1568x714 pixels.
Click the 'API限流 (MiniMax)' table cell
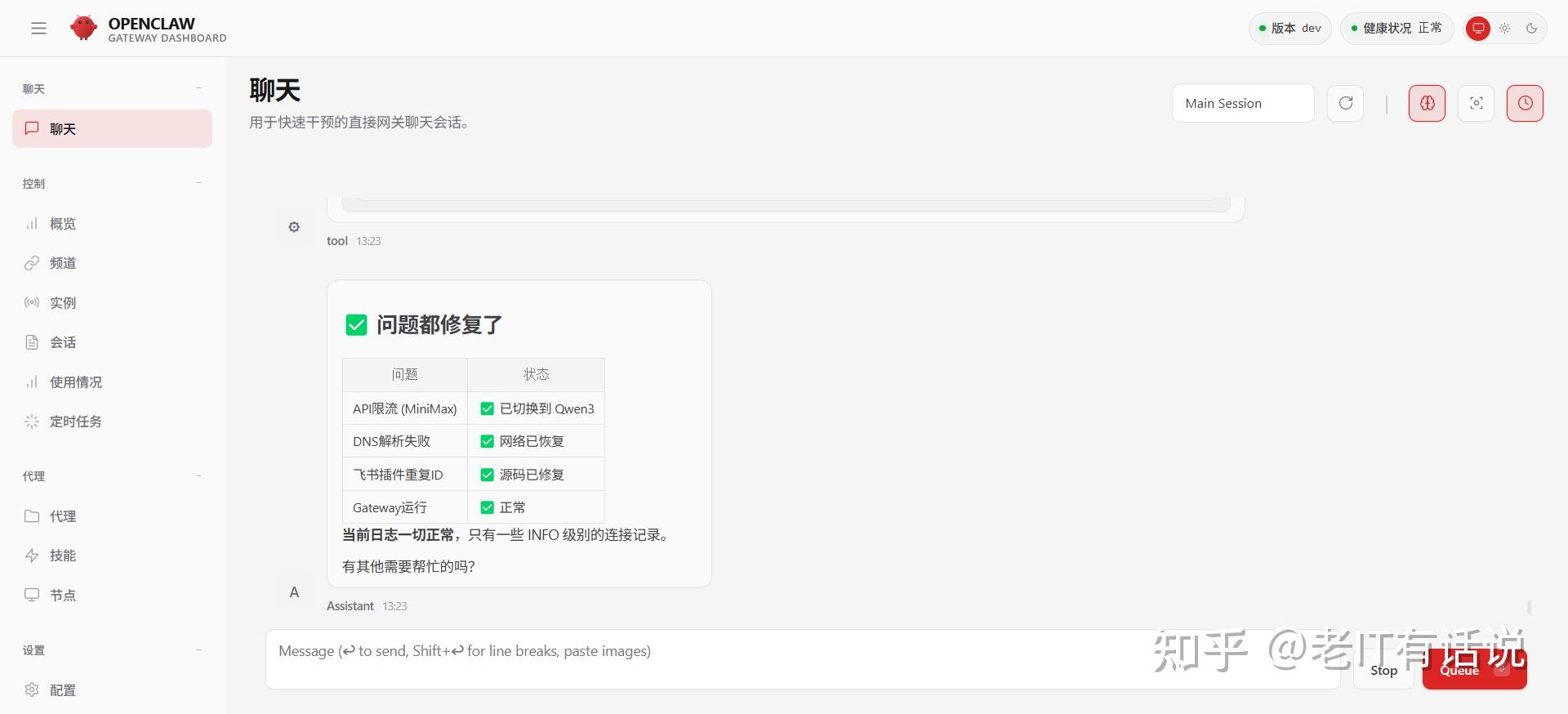click(x=405, y=408)
